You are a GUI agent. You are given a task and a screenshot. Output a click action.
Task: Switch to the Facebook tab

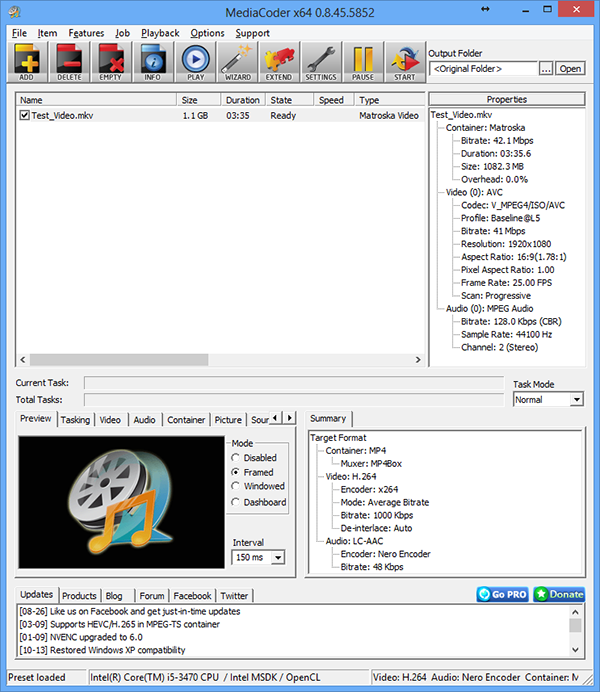pyautogui.click(x=192, y=596)
